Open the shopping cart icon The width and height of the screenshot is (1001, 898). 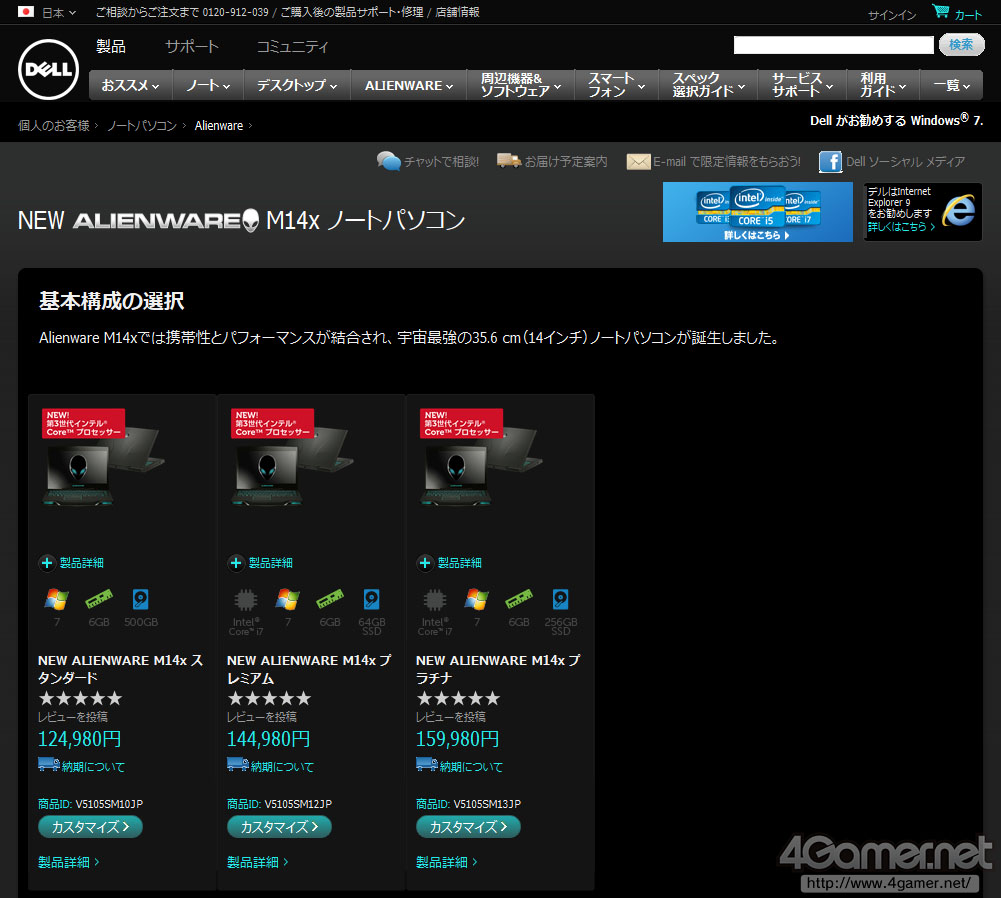(940, 11)
